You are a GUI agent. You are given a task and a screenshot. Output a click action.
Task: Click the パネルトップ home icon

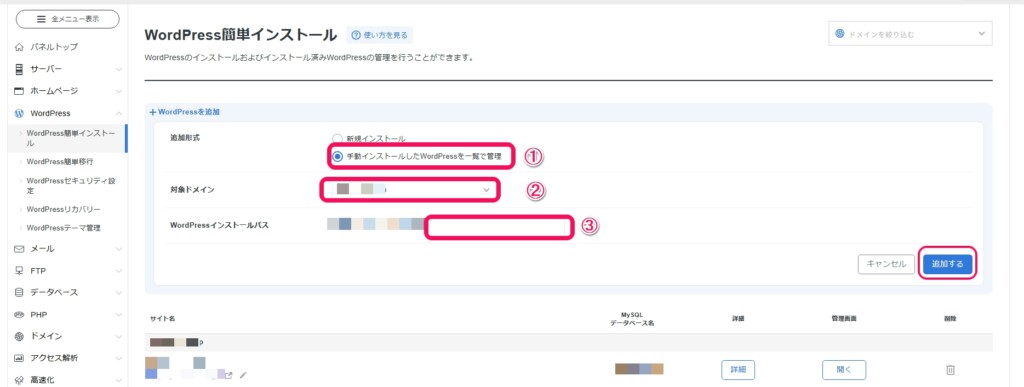(19, 47)
